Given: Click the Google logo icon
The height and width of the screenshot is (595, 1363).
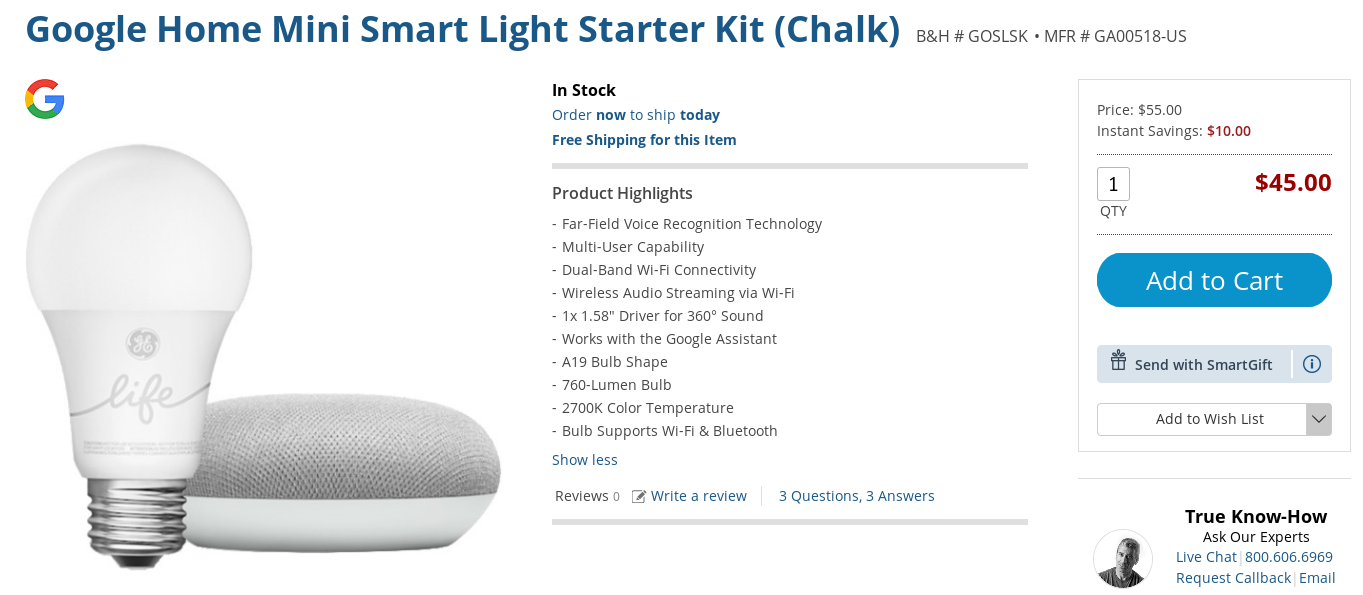Looking at the screenshot, I should (45, 99).
